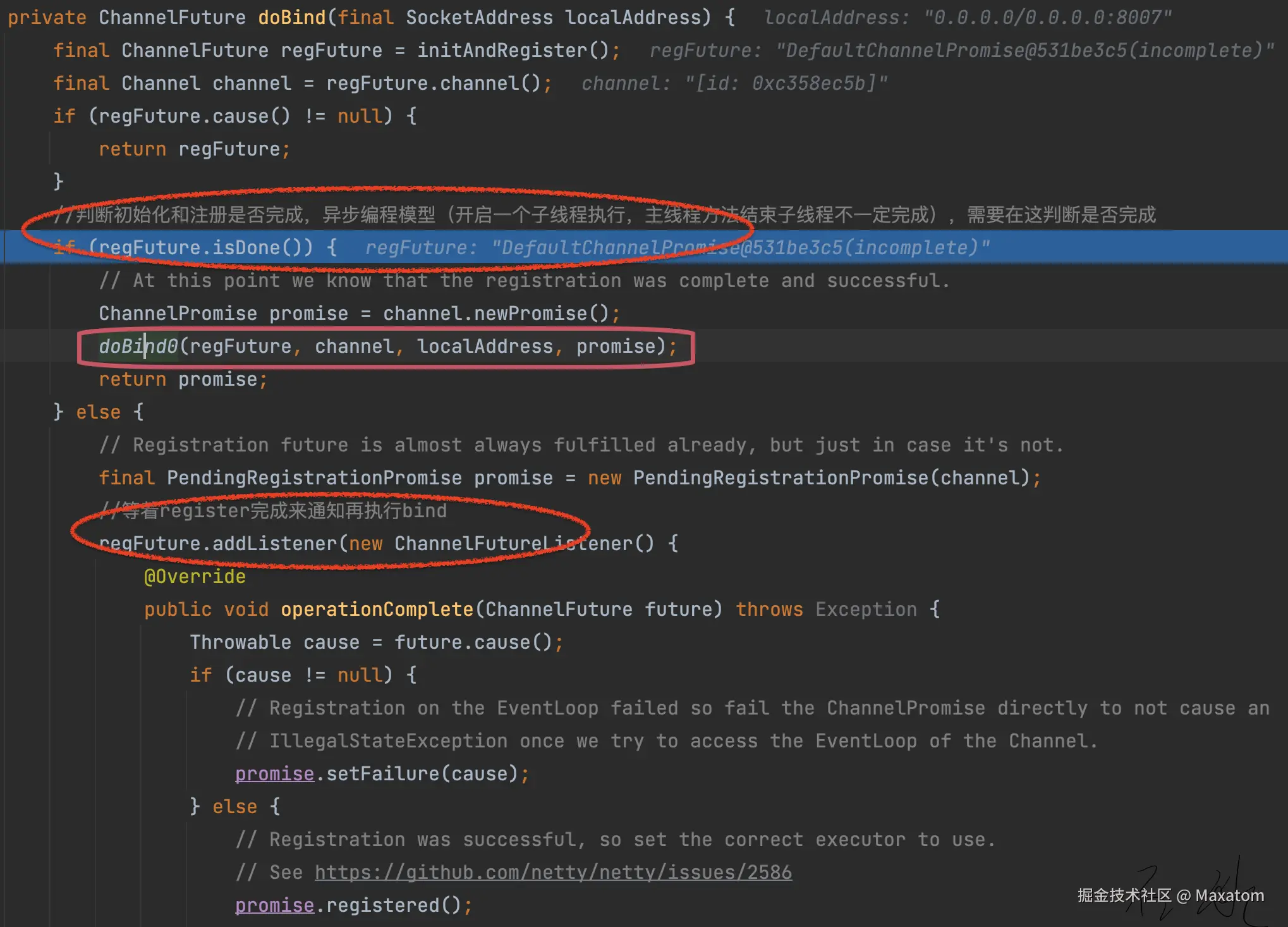
Task: Click the inline hint showing localAddress 0.0.0.0:8007
Action: click(968, 17)
